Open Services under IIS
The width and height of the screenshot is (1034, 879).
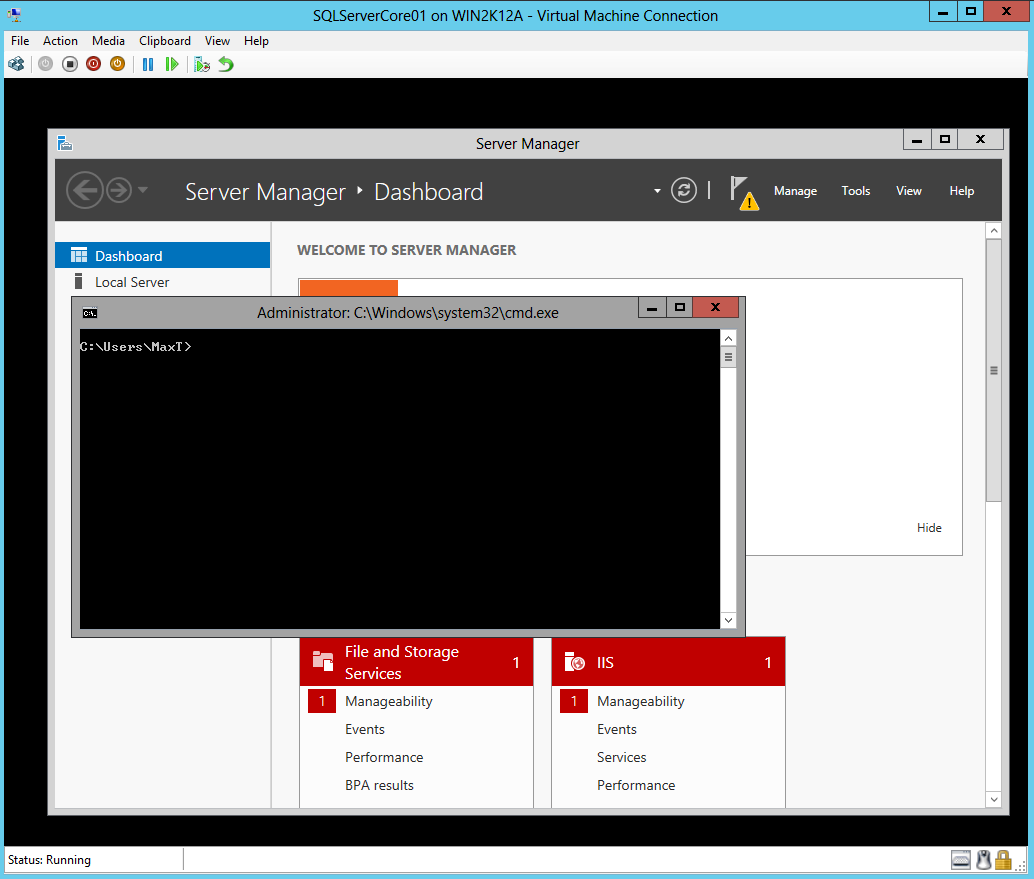tap(621, 757)
